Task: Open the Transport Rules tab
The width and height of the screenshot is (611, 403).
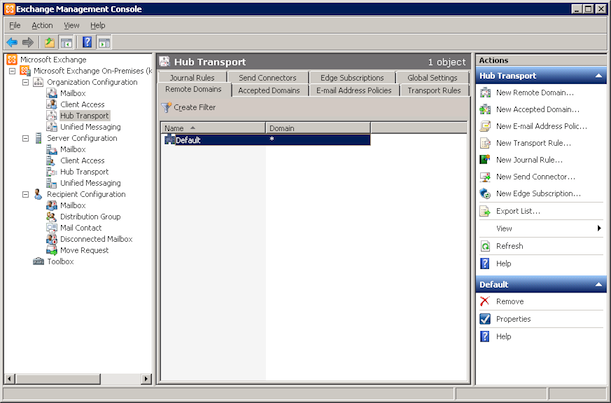Action: pos(434,90)
